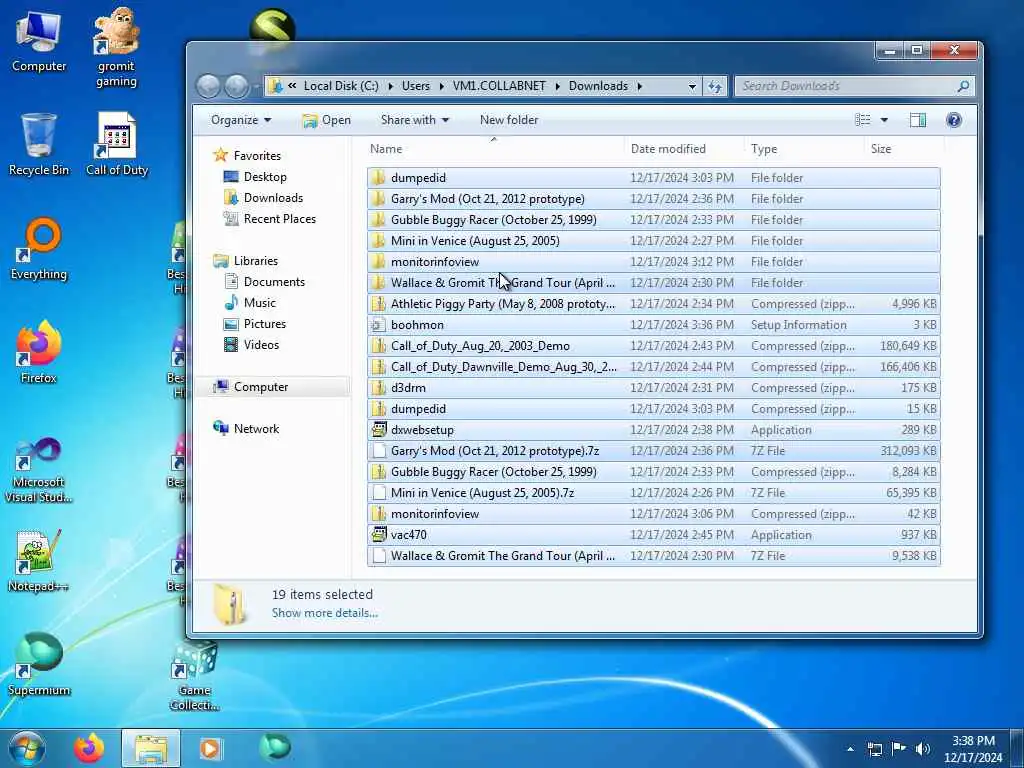The image size is (1024, 768).
Task: Expand the arrow after VM1.COLLABNET breadcrumb
Action: (558, 86)
